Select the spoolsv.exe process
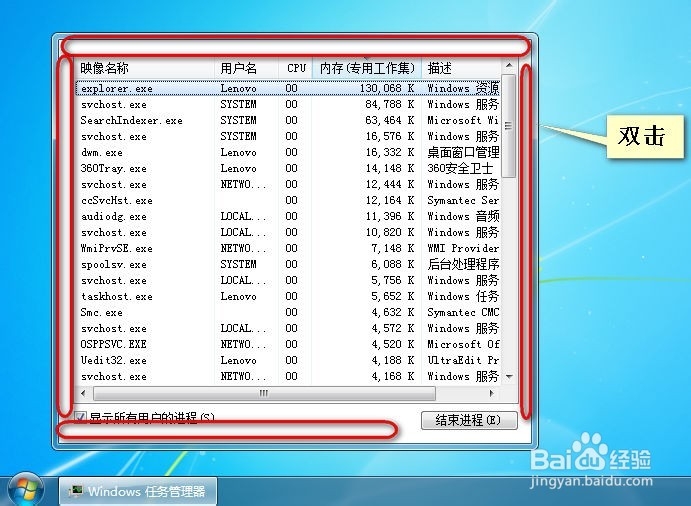691x506 pixels. (288, 264)
